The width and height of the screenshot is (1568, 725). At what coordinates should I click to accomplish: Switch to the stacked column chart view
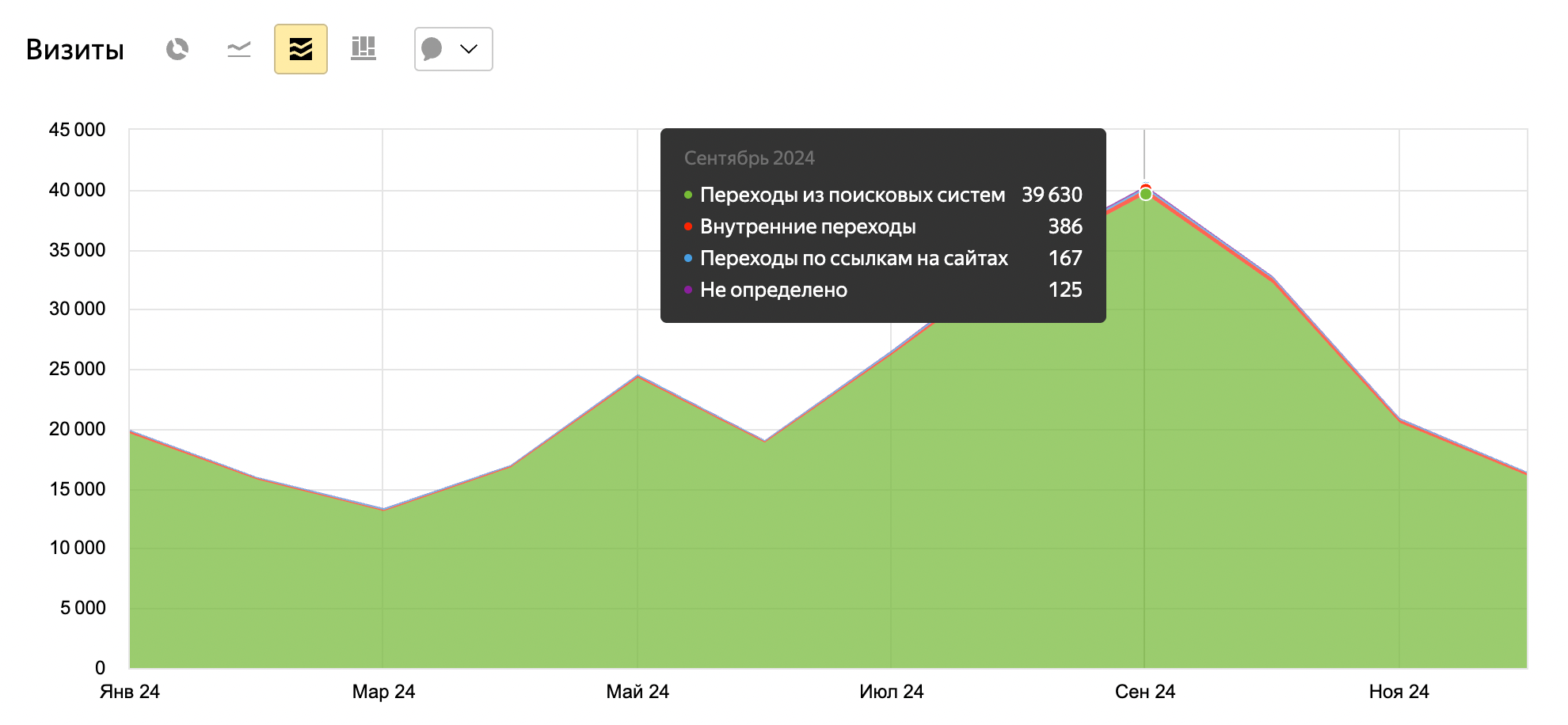click(x=363, y=49)
